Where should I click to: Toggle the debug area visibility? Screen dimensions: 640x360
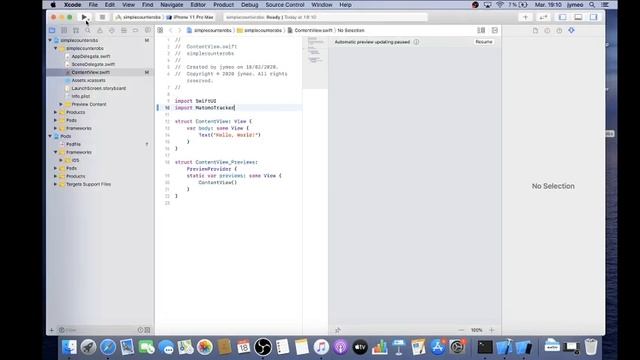tap(578, 17)
